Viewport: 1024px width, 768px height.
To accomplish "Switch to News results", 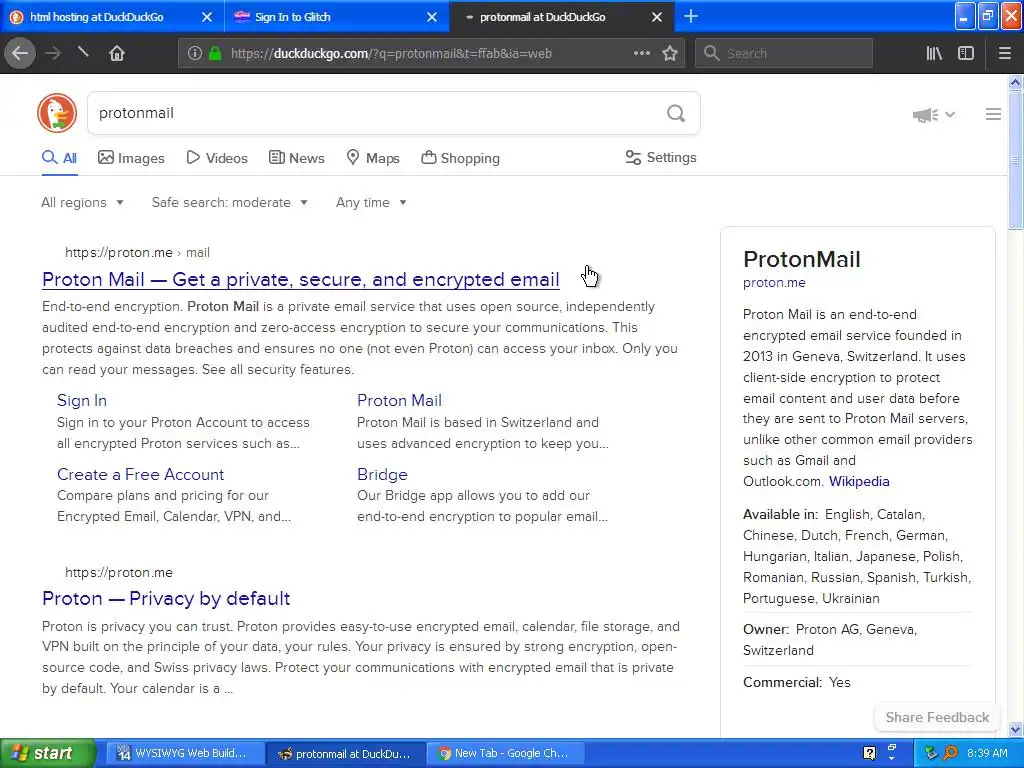I will [296, 158].
